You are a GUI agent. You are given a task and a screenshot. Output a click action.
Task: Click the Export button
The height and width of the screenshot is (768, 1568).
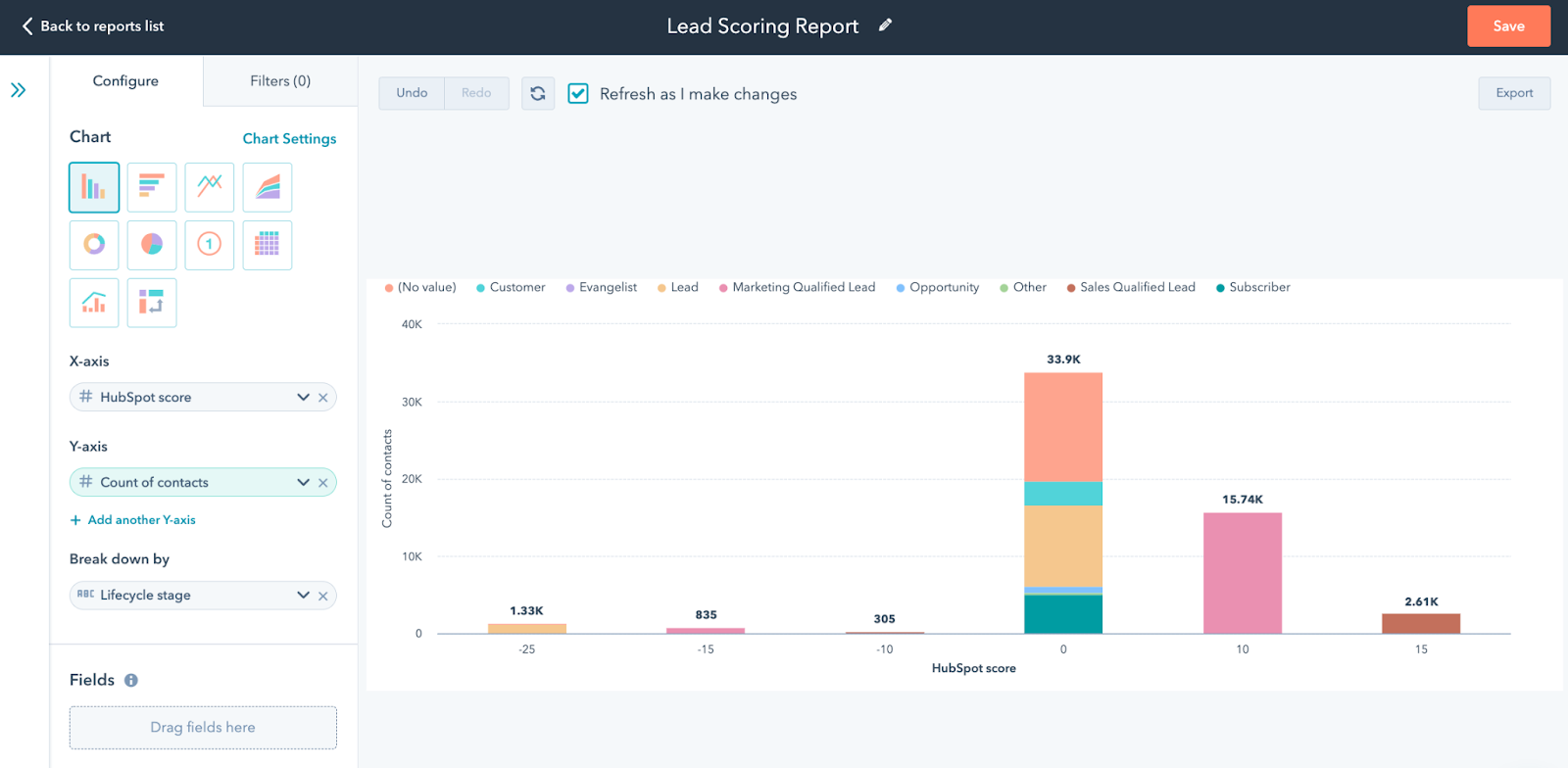point(1514,93)
